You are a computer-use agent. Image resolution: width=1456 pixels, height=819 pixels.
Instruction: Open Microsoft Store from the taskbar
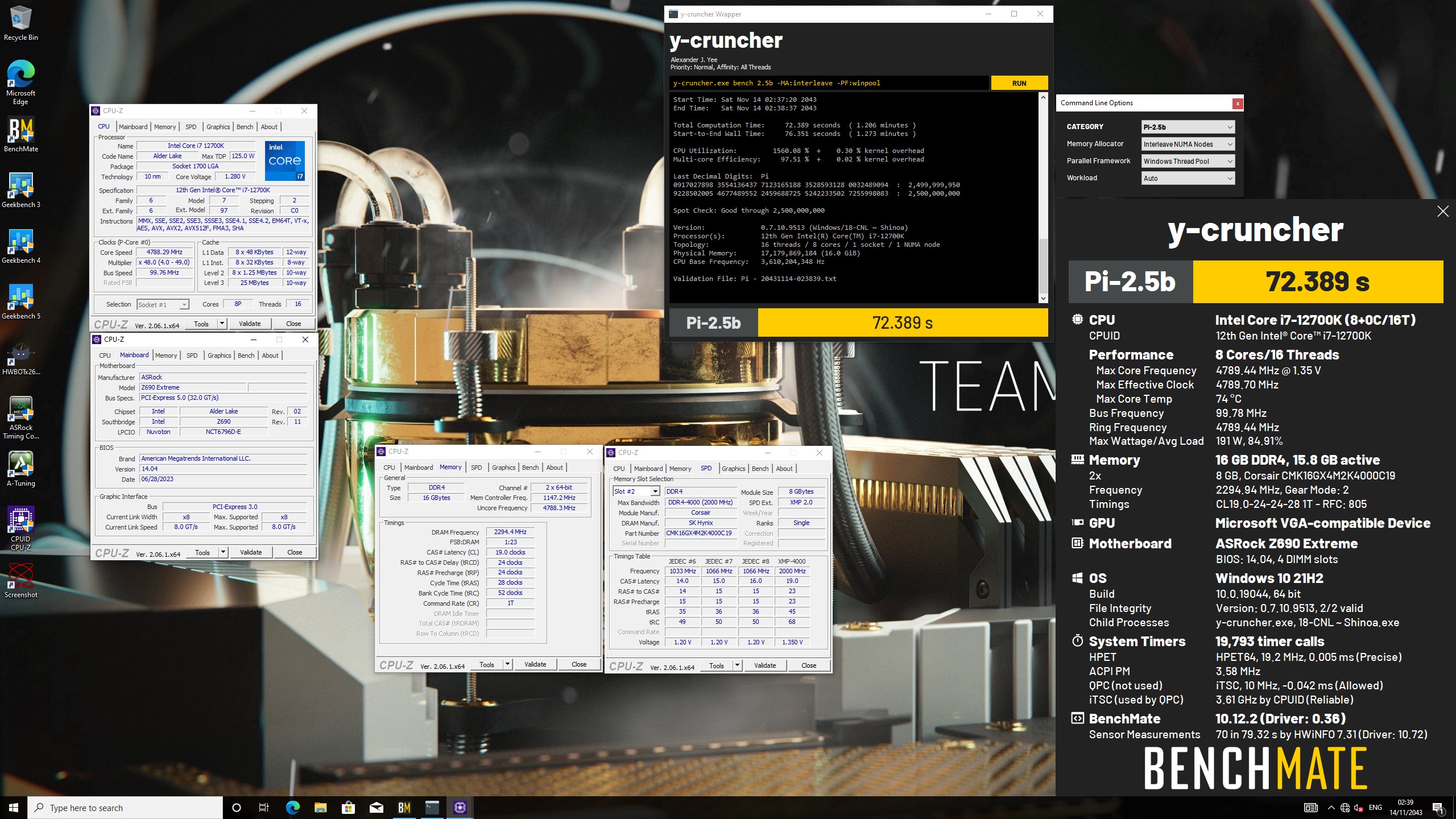(x=348, y=808)
